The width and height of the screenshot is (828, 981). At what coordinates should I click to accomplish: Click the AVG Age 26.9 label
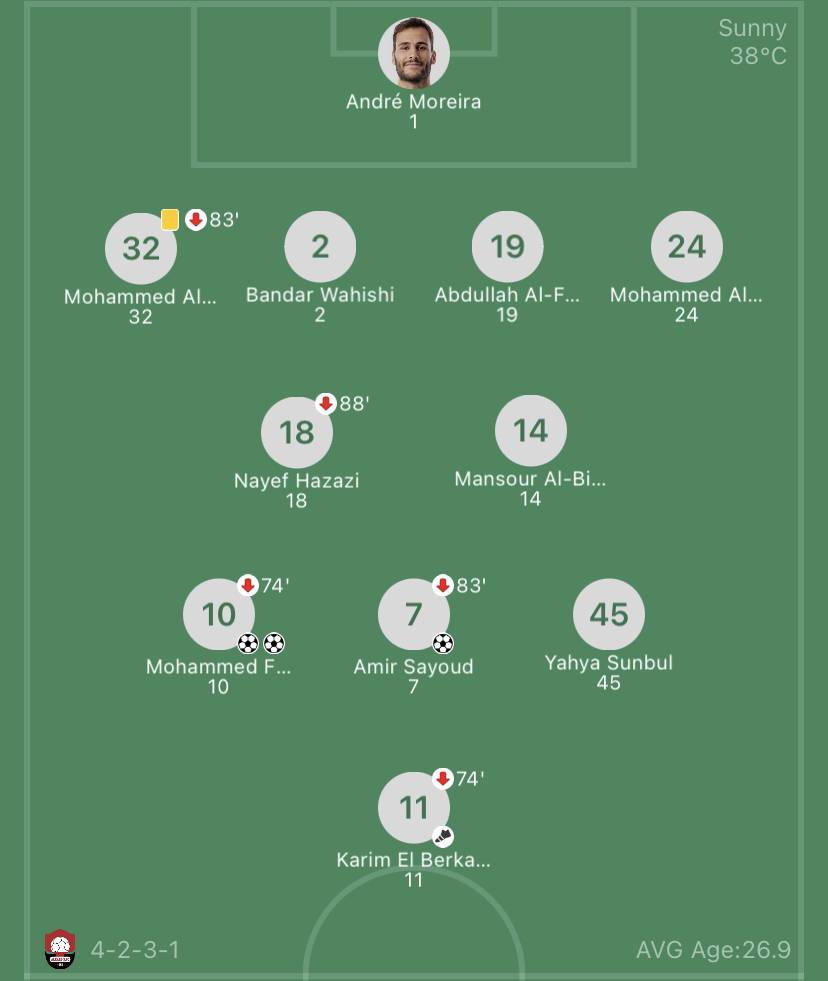[x=713, y=949]
